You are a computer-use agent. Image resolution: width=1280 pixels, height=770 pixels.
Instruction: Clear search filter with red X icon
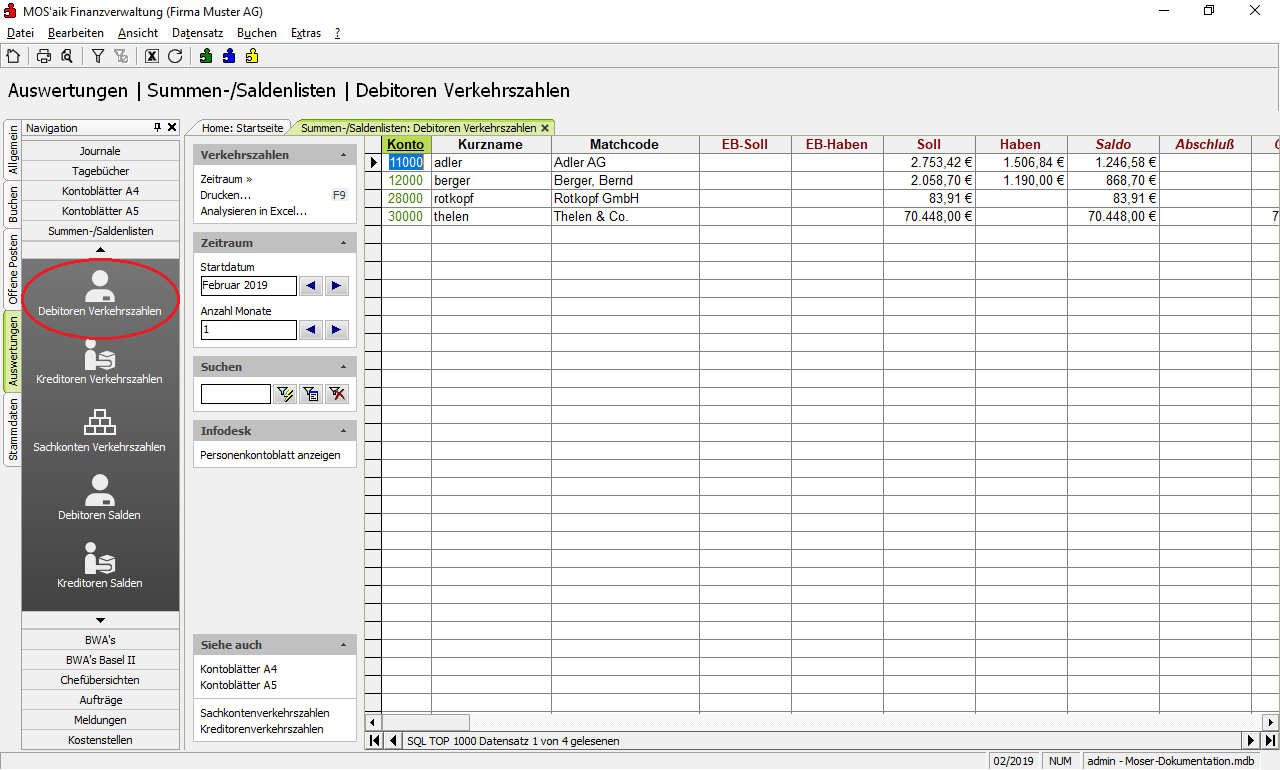tap(337, 394)
